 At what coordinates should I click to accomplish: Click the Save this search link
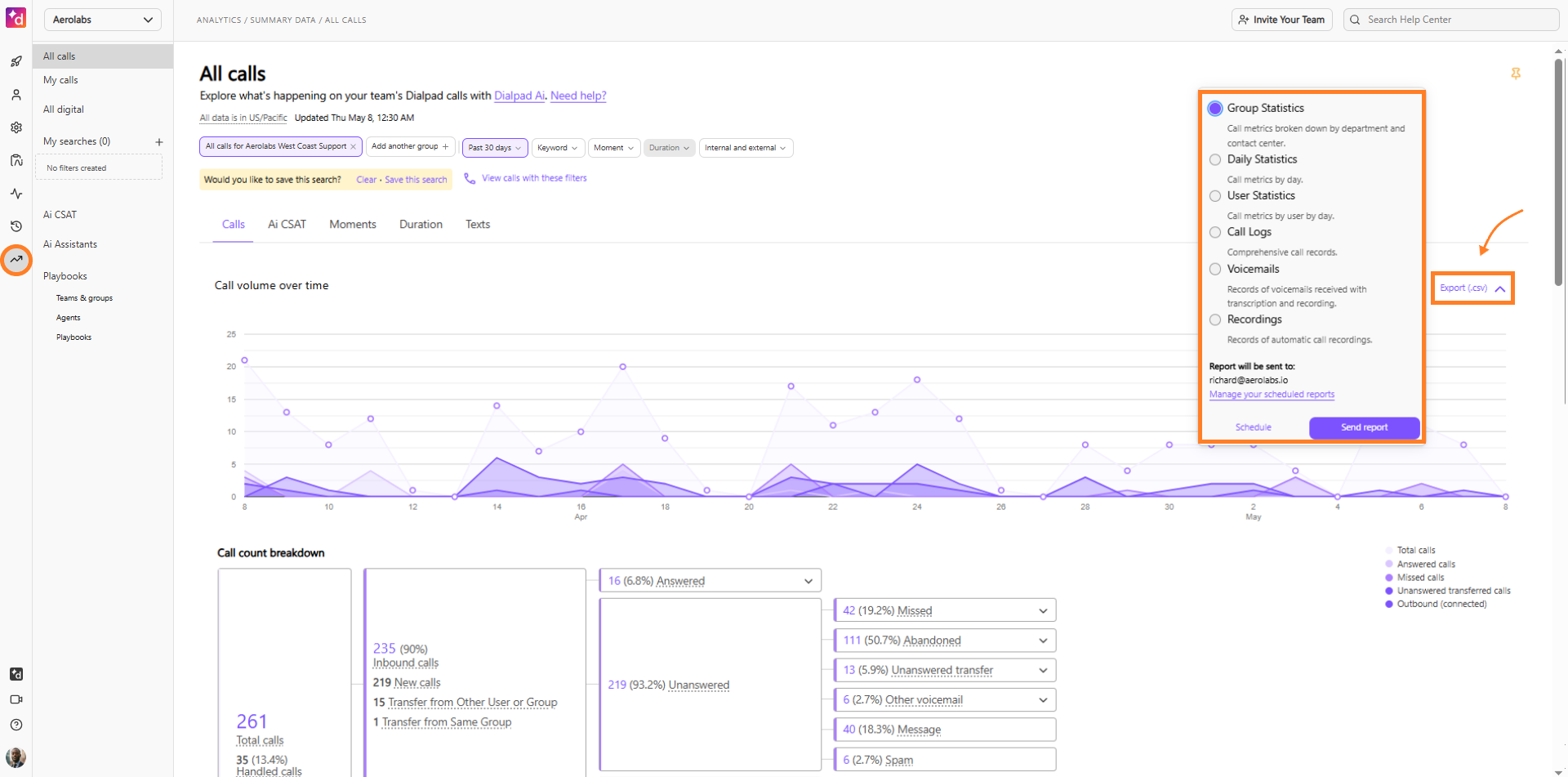pyautogui.click(x=416, y=180)
